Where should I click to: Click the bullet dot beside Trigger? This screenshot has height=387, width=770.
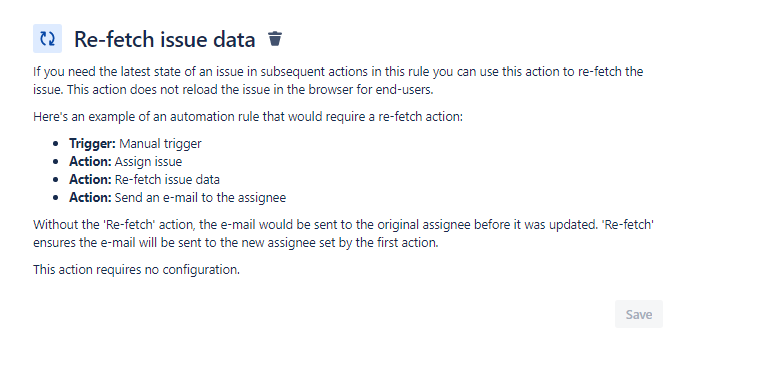point(55,144)
